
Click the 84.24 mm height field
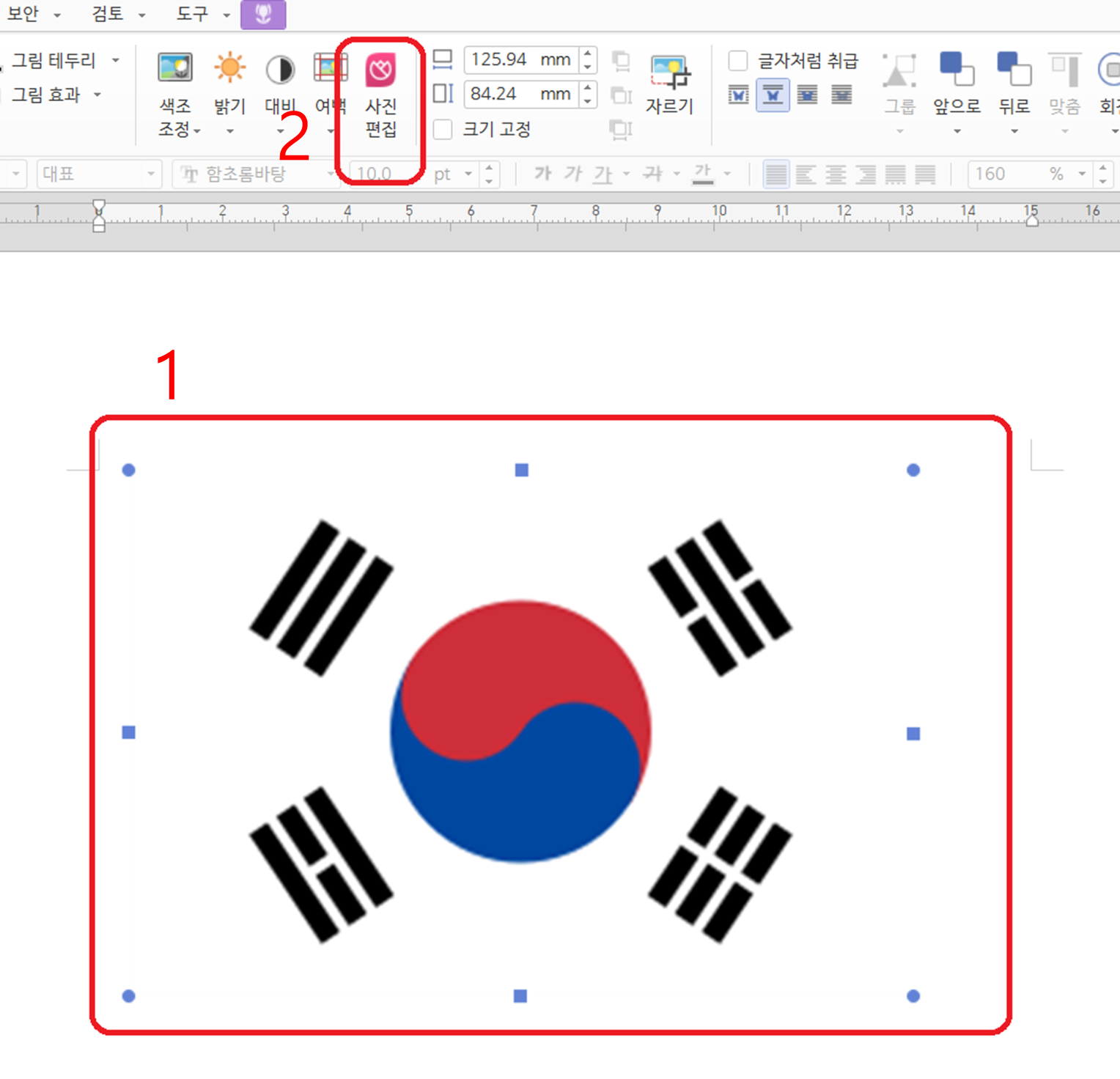pyautogui.click(x=521, y=95)
